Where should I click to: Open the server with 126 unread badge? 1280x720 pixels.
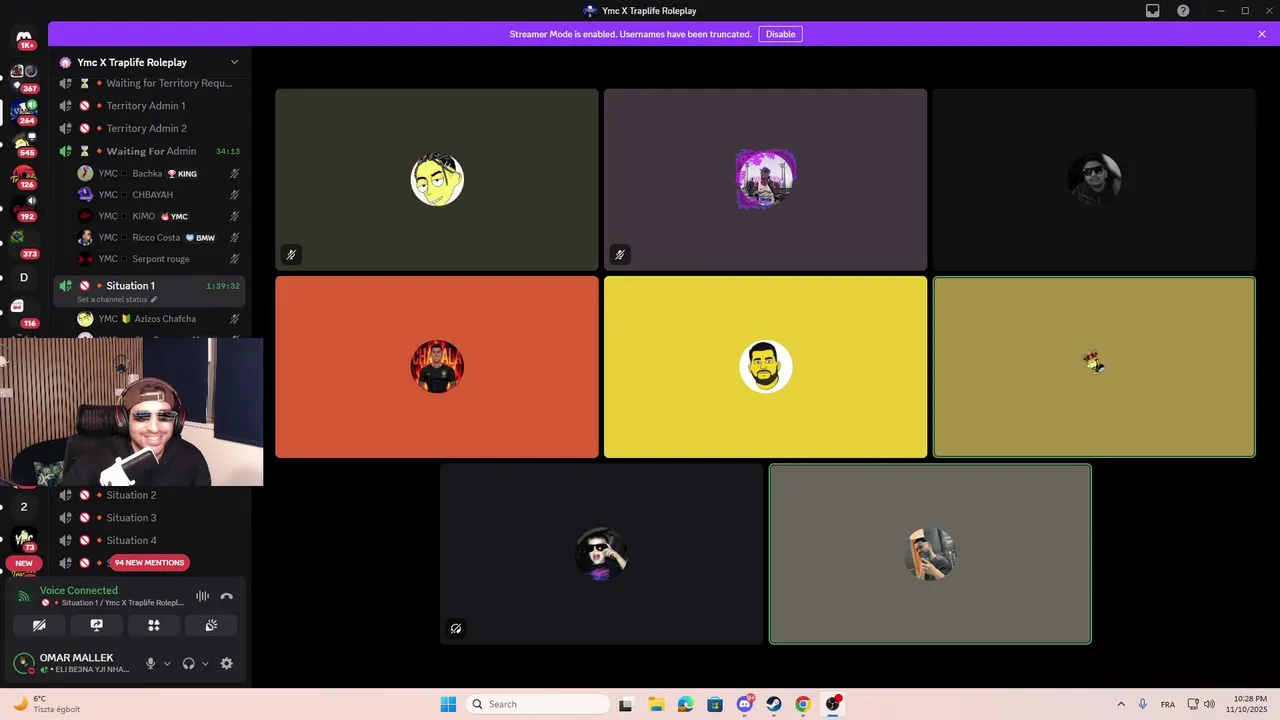(24, 176)
